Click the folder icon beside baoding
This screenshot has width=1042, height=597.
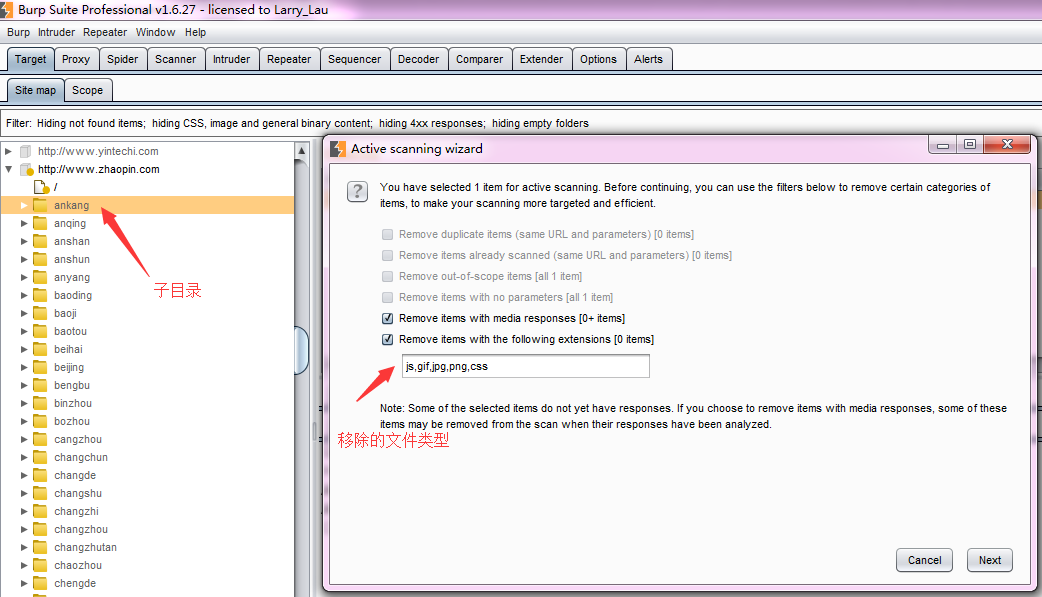40,296
